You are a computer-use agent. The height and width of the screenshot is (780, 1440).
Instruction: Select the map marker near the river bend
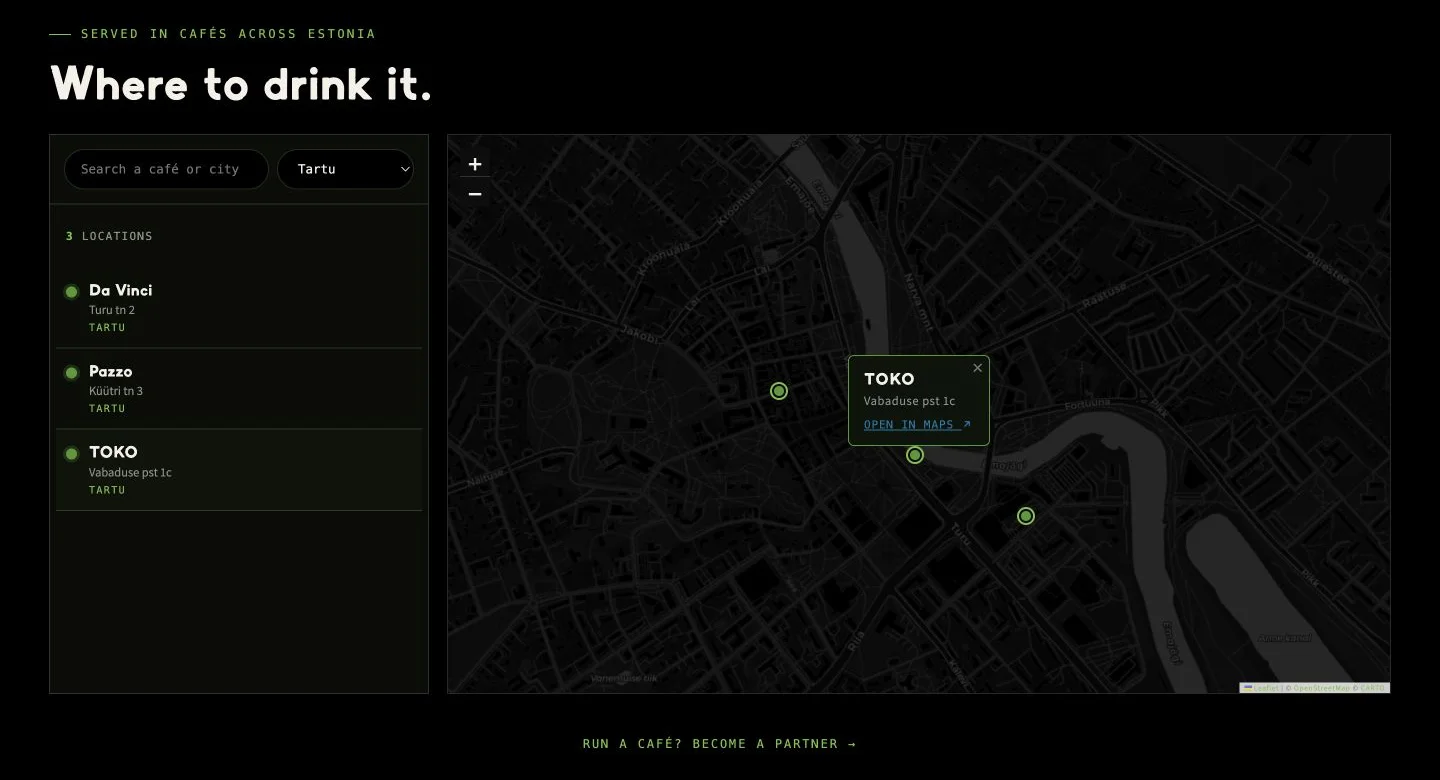pyautogui.click(x=1026, y=516)
